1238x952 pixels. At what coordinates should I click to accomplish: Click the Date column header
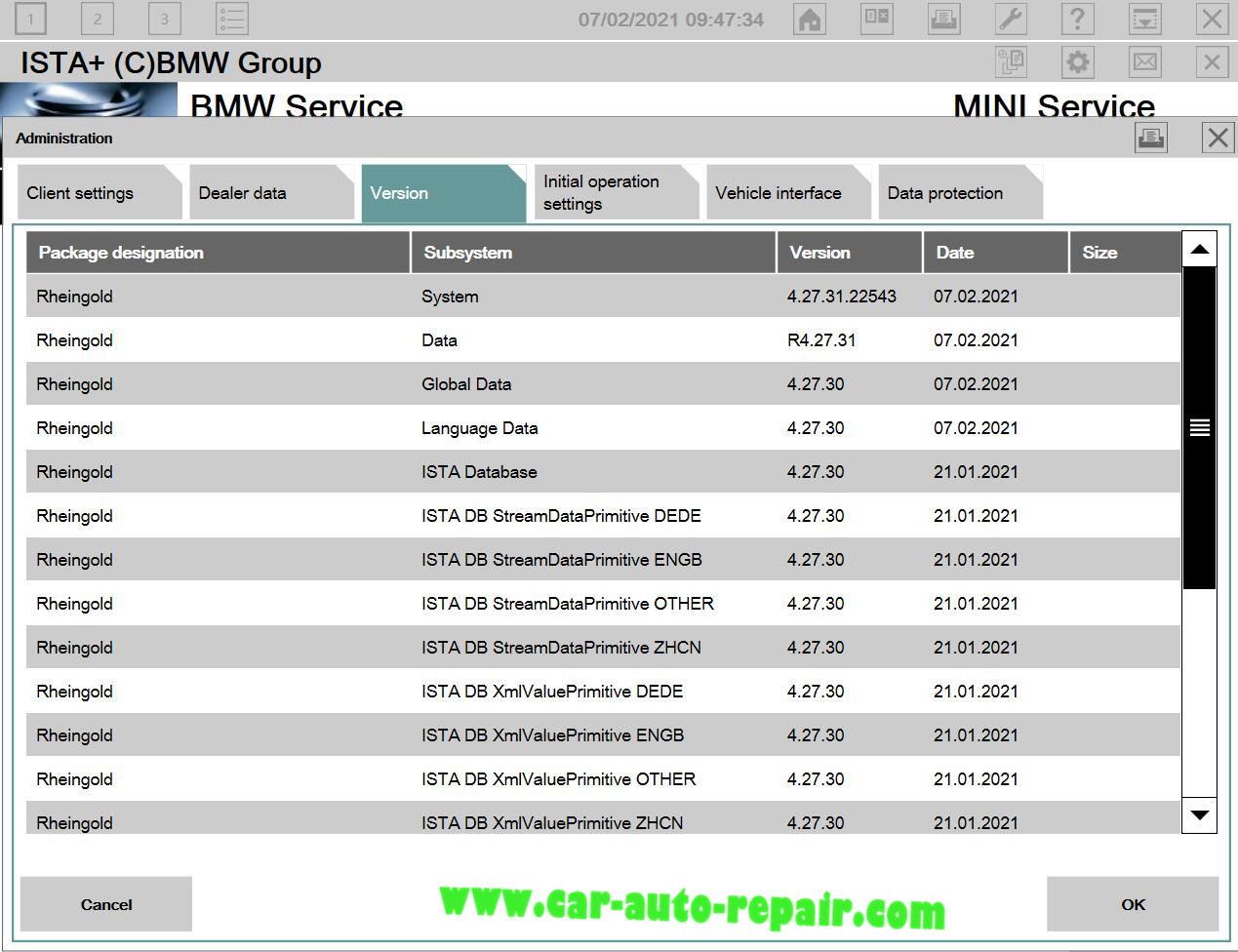(996, 253)
